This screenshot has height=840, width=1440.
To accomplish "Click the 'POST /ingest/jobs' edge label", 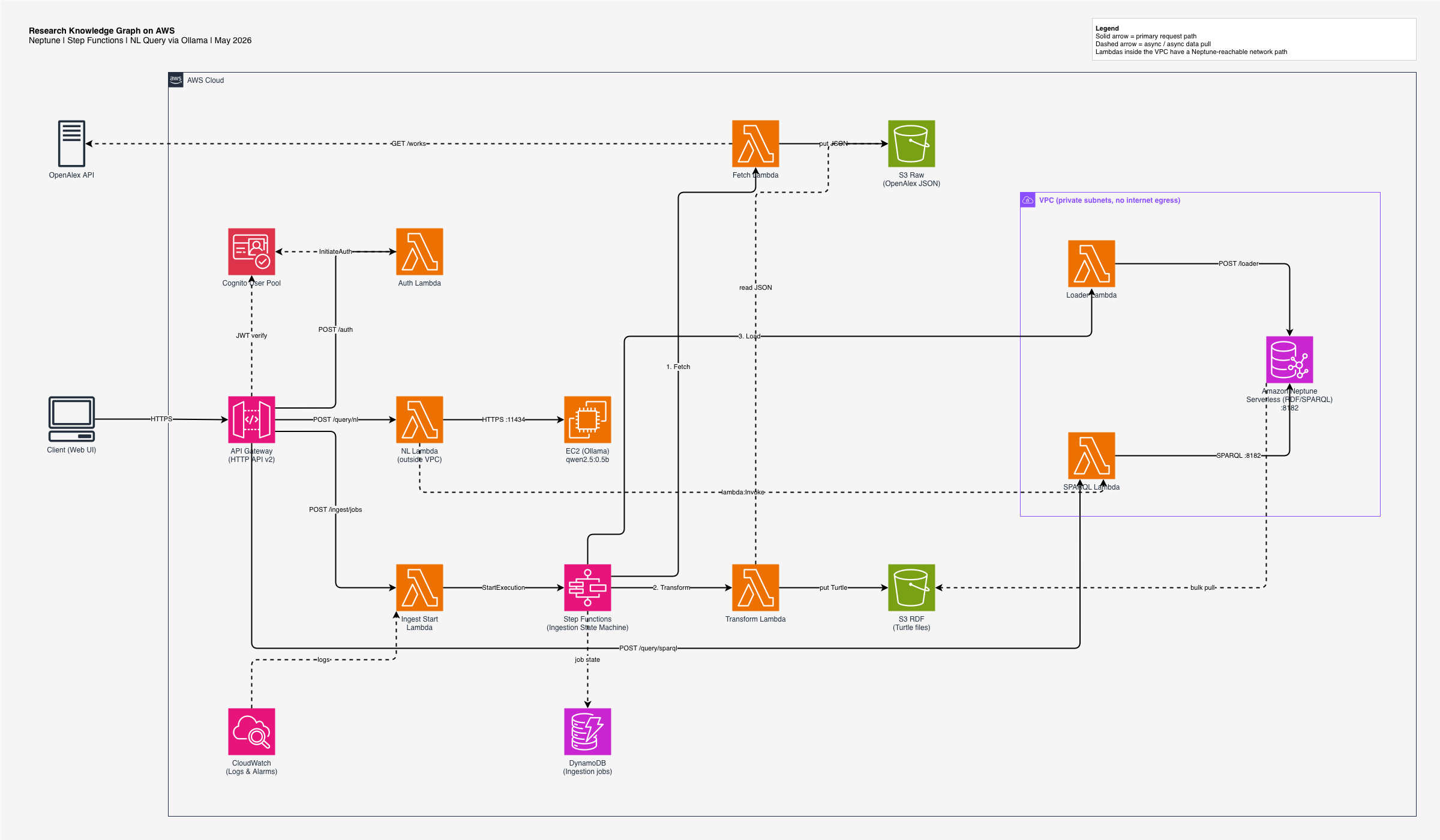I will click(x=335, y=509).
